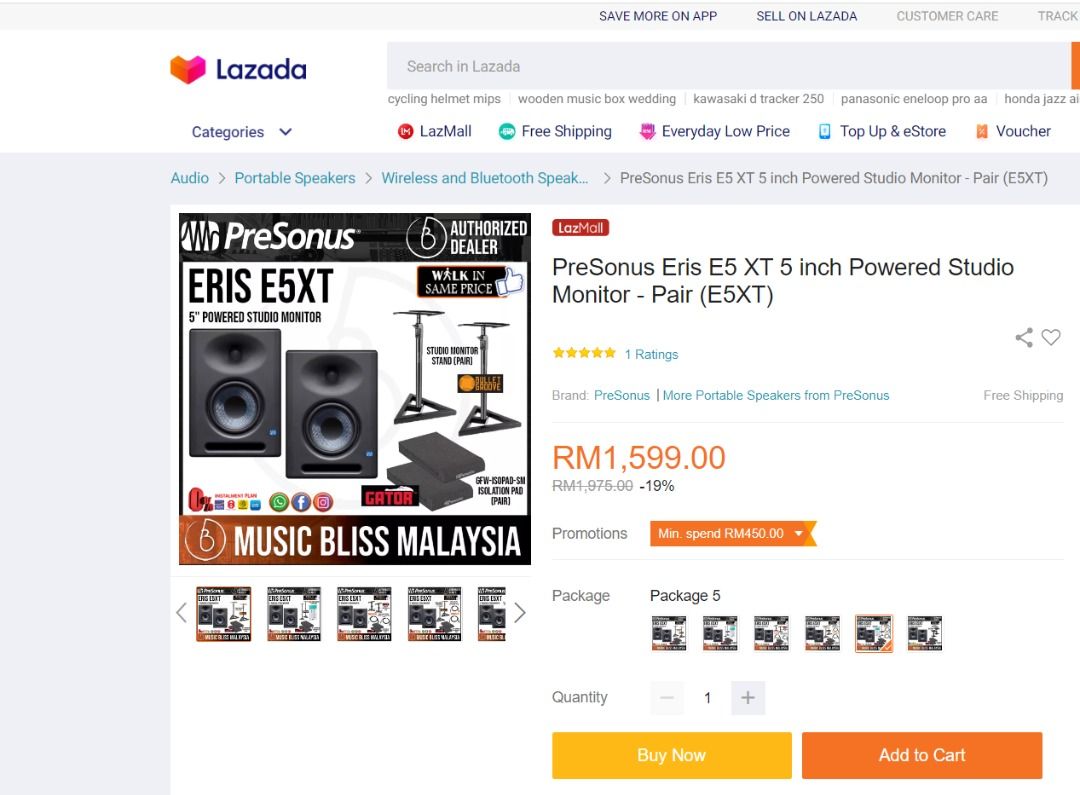
Task: Open the Voucher page
Action: pyautogui.click(x=1013, y=131)
